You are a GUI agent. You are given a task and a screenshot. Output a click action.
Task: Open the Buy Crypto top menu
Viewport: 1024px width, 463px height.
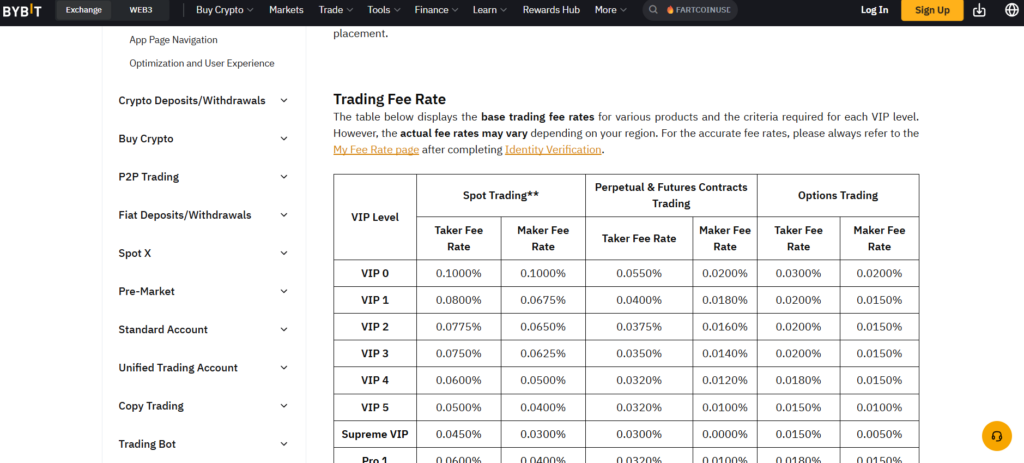[x=224, y=10]
